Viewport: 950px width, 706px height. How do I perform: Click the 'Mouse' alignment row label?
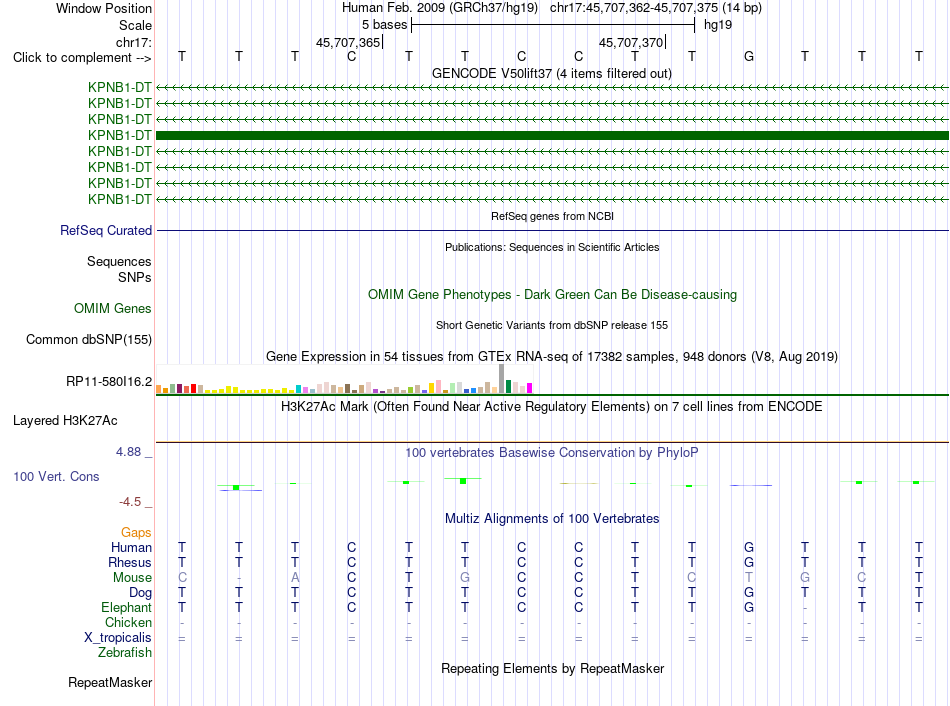click(x=133, y=578)
